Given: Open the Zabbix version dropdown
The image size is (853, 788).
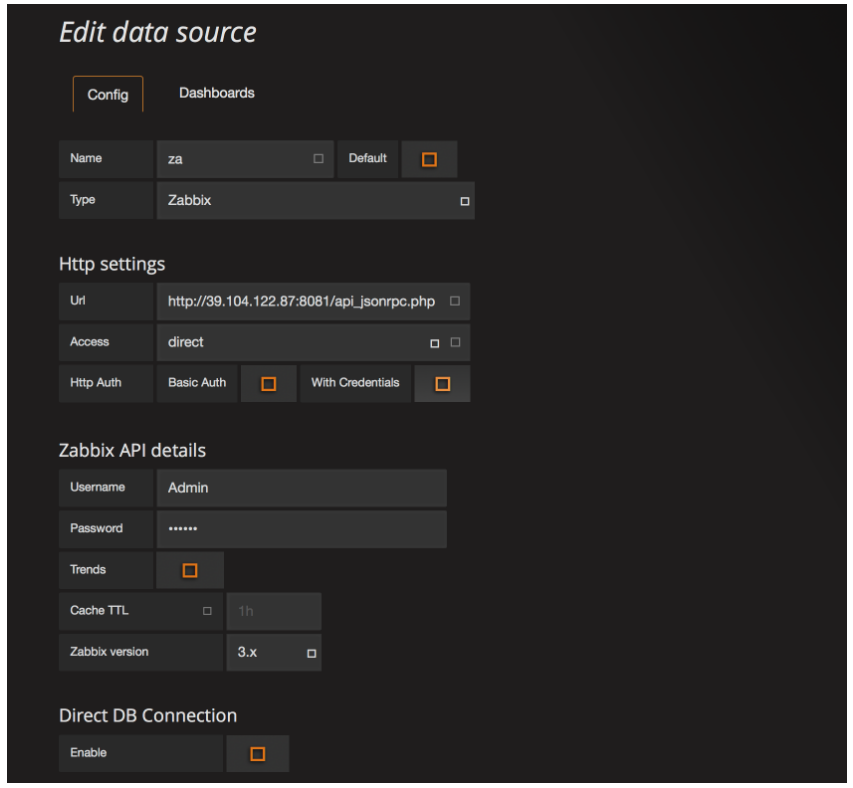Looking at the screenshot, I should click(274, 652).
